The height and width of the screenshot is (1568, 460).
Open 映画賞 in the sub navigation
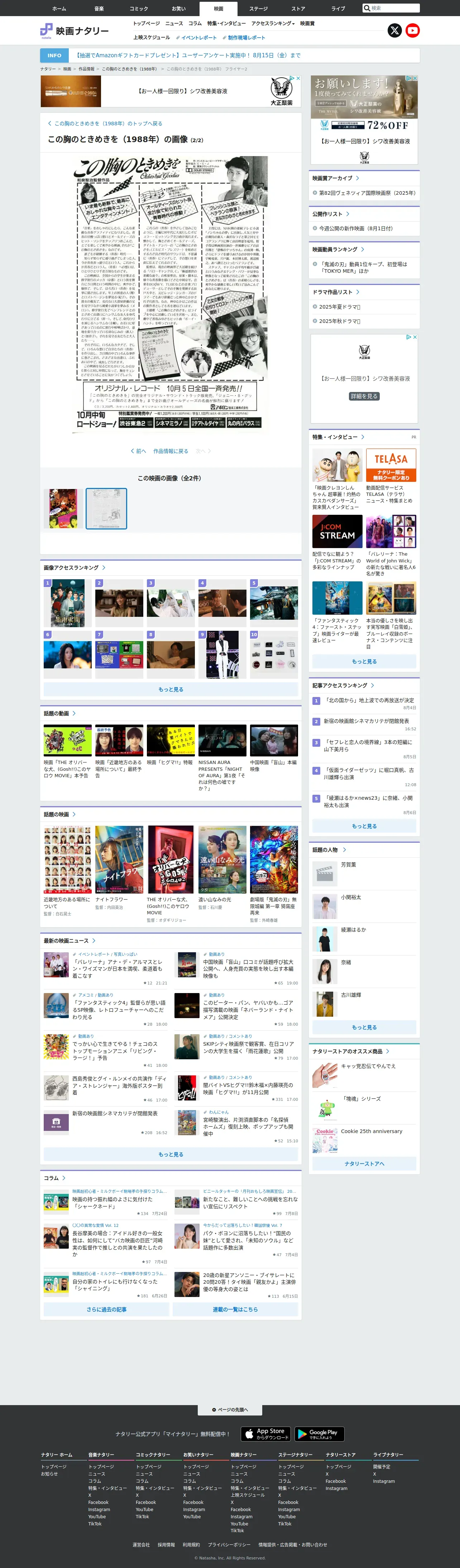[308, 24]
